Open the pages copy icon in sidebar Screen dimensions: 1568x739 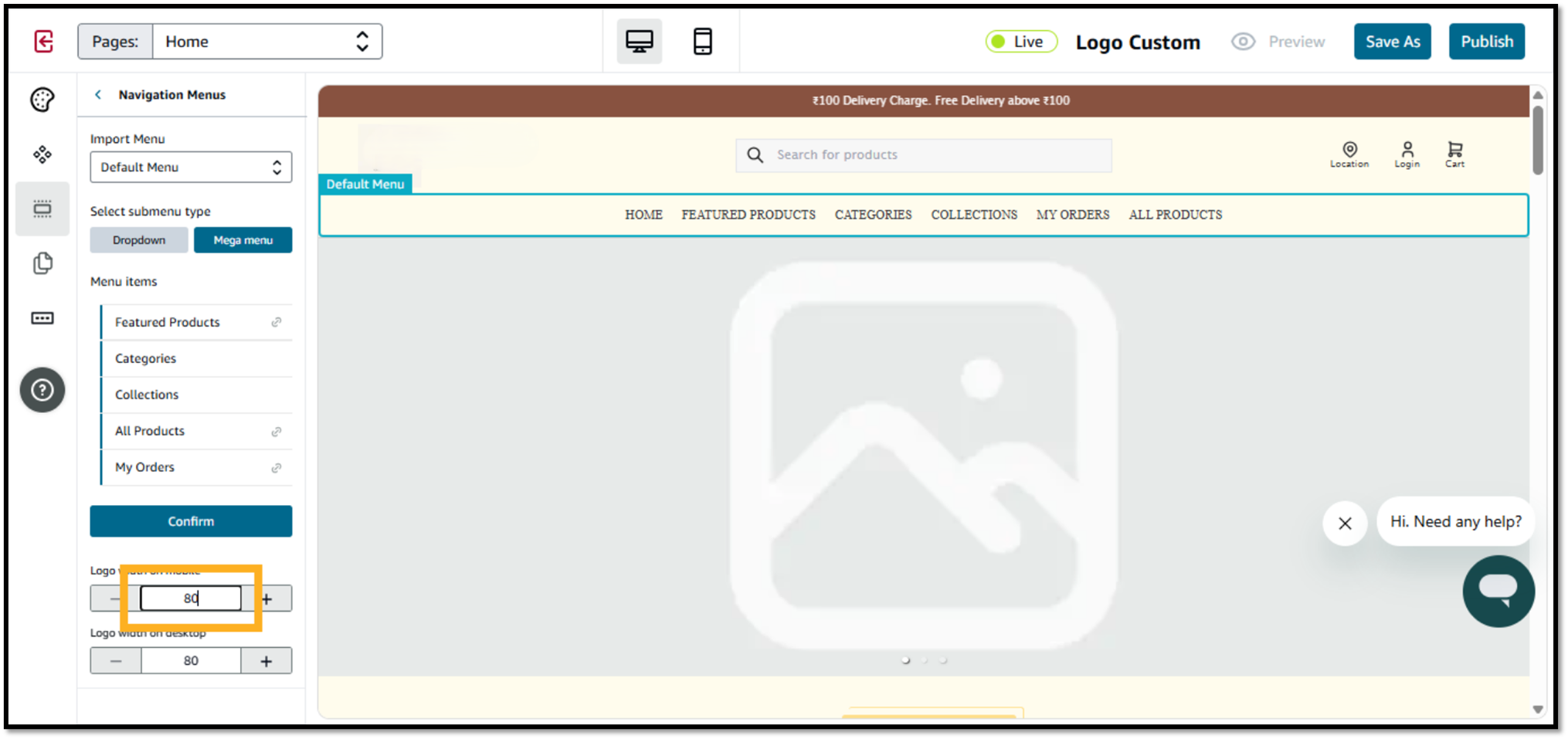[x=42, y=263]
